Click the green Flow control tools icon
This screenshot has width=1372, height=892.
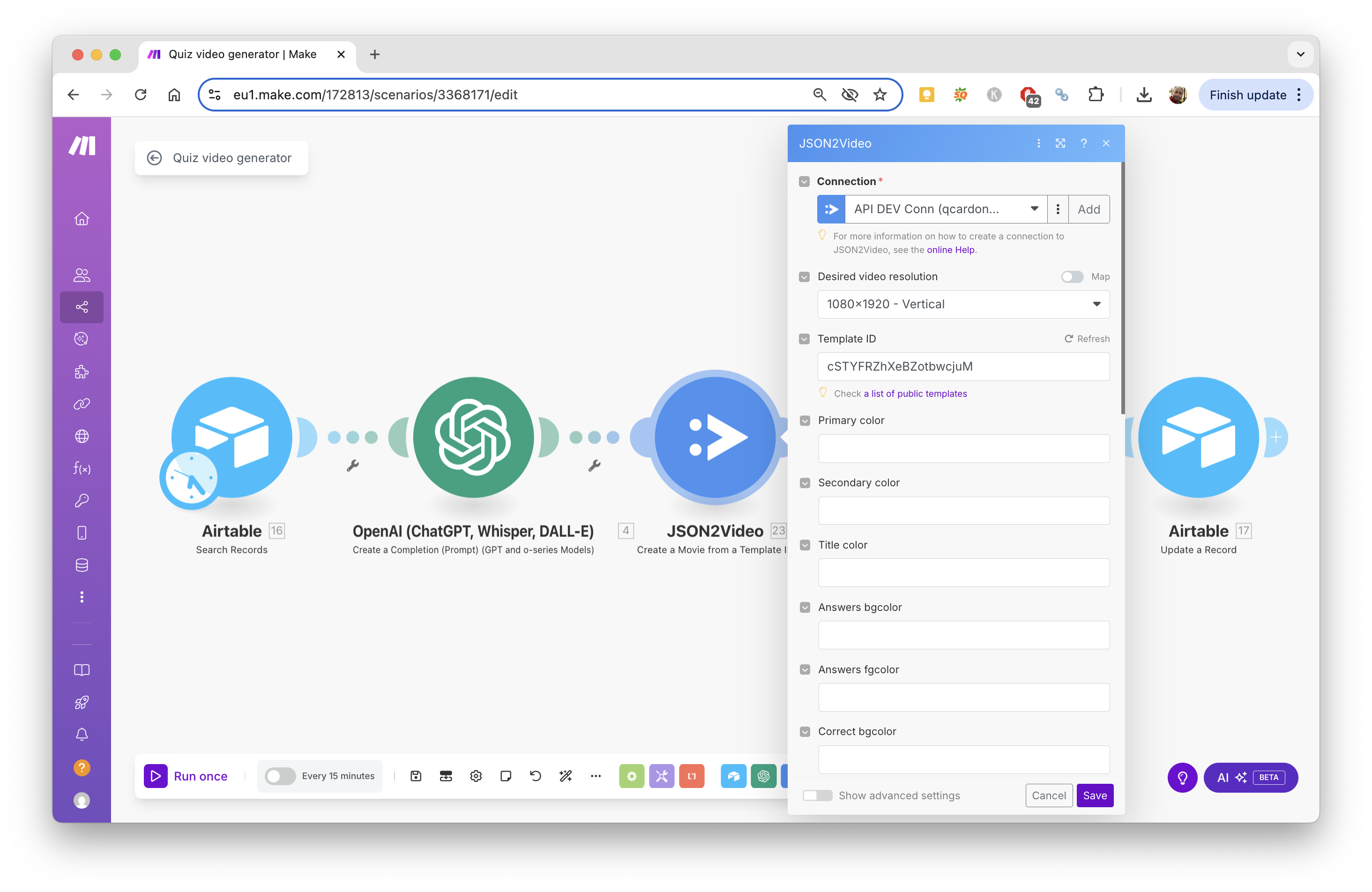tap(632, 776)
